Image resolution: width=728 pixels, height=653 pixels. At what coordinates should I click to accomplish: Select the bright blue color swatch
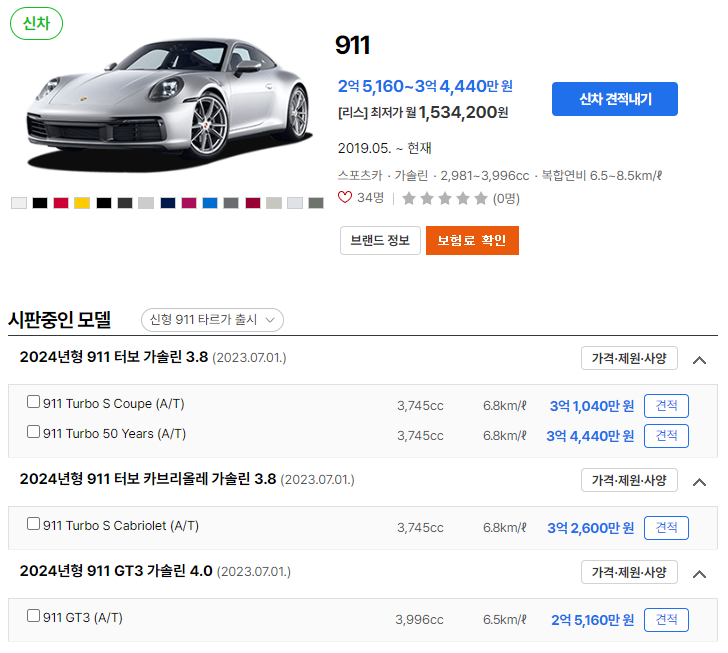coord(210,203)
